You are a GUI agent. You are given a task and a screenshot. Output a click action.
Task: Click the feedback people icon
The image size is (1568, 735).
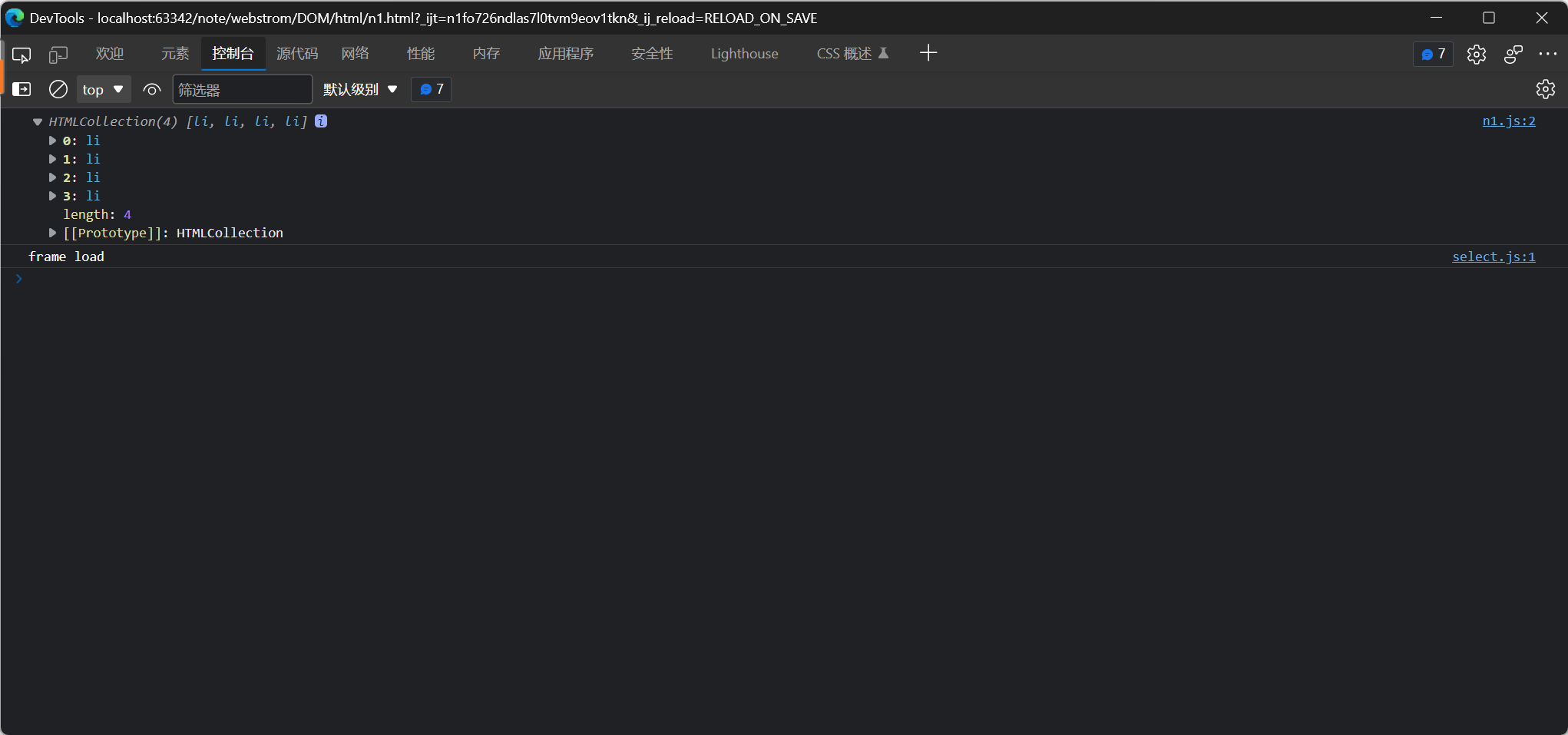[x=1513, y=55]
